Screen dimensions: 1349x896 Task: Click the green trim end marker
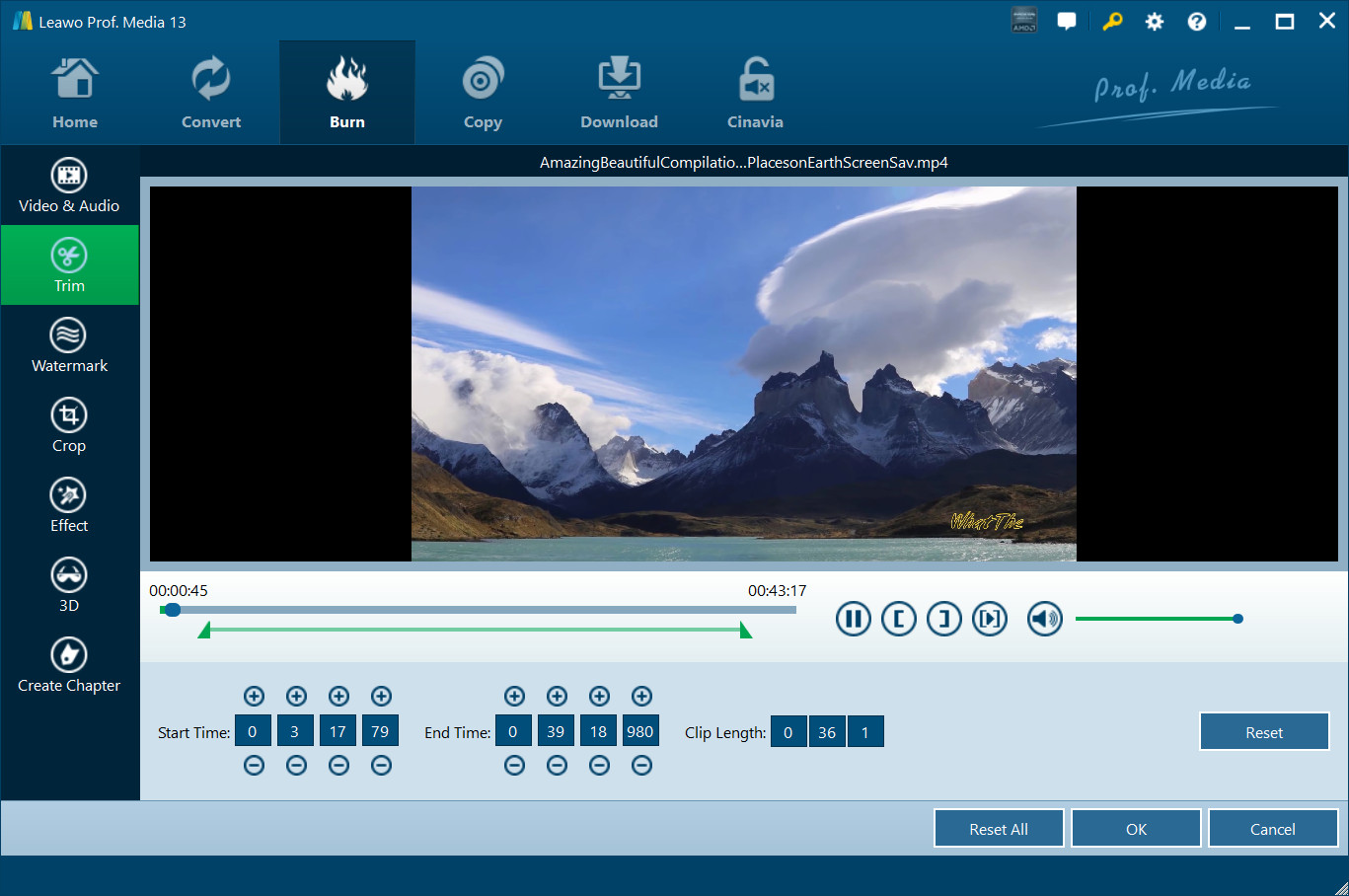coord(746,631)
